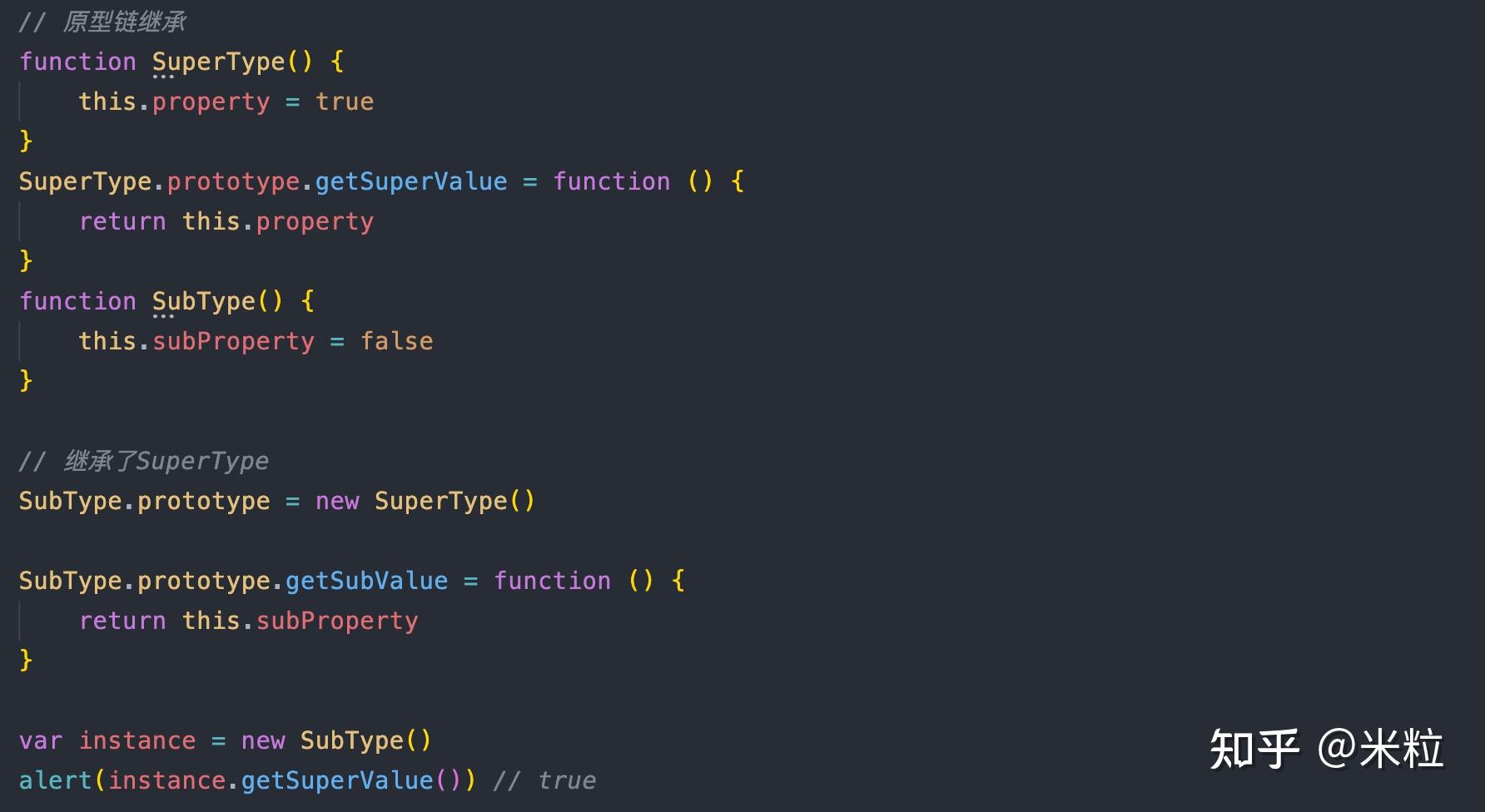Click 'new SubType()' in instance declaration
The width and height of the screenshot is (1485, 812).
(x=336, y=741)
